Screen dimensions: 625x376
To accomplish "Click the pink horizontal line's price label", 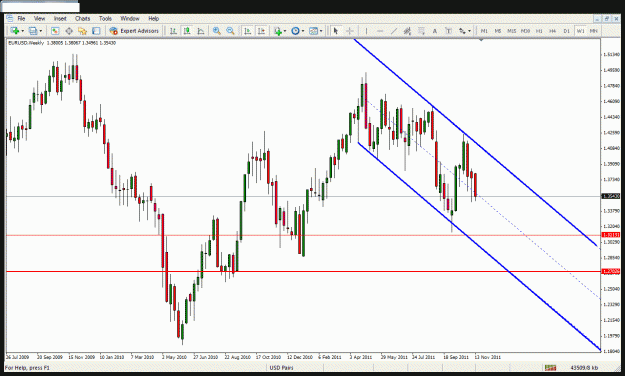I will click(x=611, y=235).
